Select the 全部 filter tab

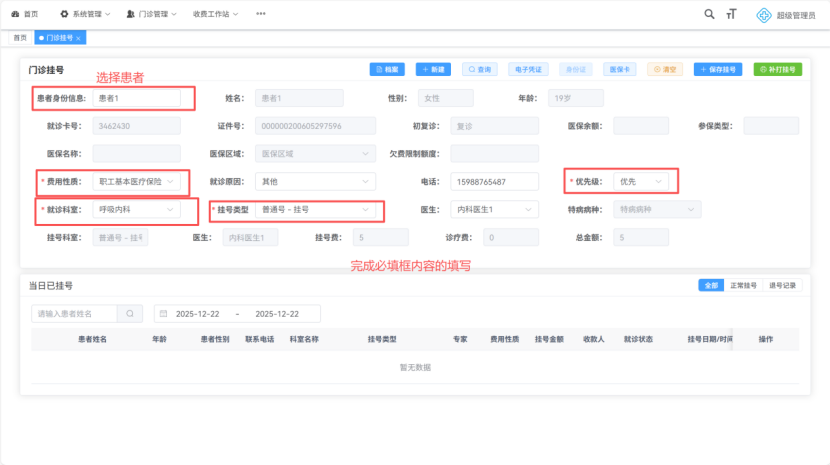coord(711,285)
